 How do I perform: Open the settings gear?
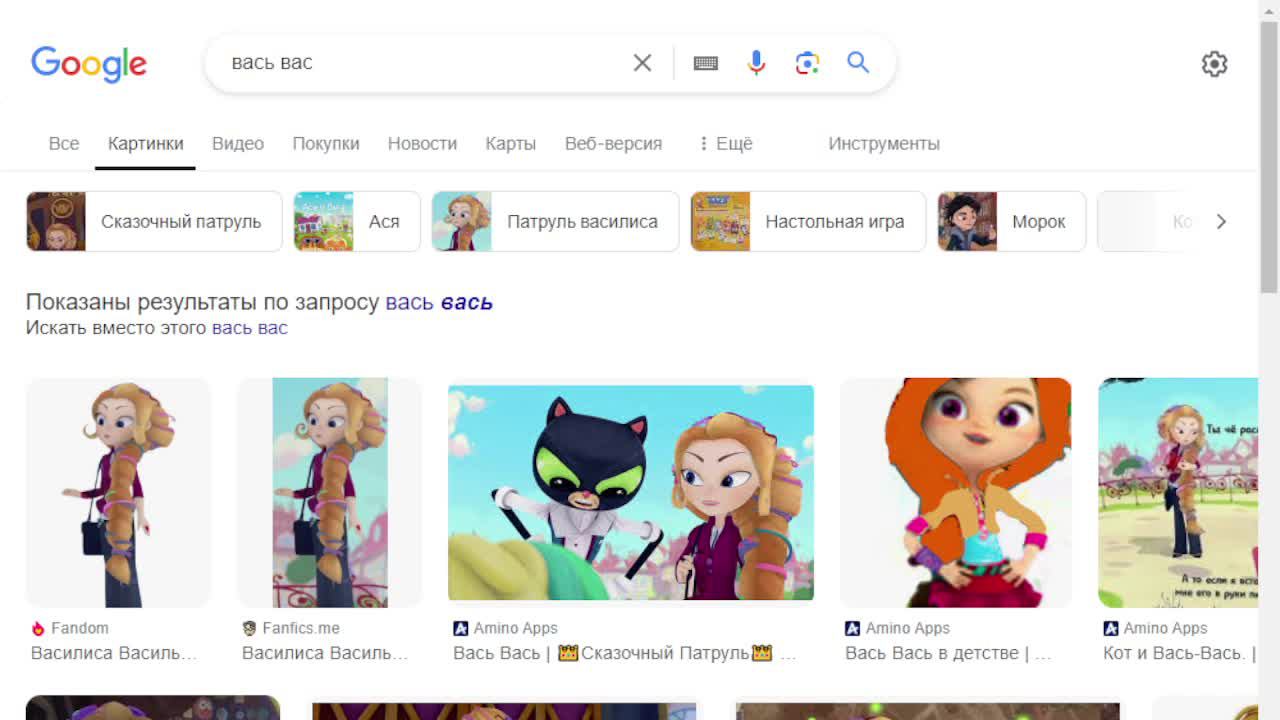click(1214, 64)
